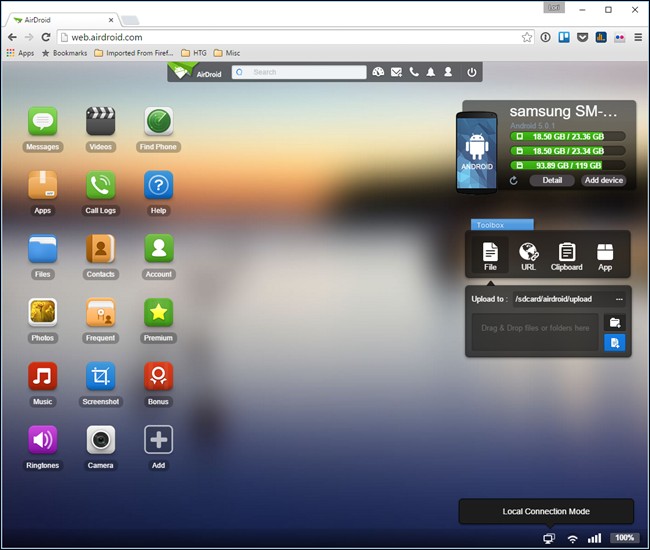Click the signal strength bars icon

594,538
